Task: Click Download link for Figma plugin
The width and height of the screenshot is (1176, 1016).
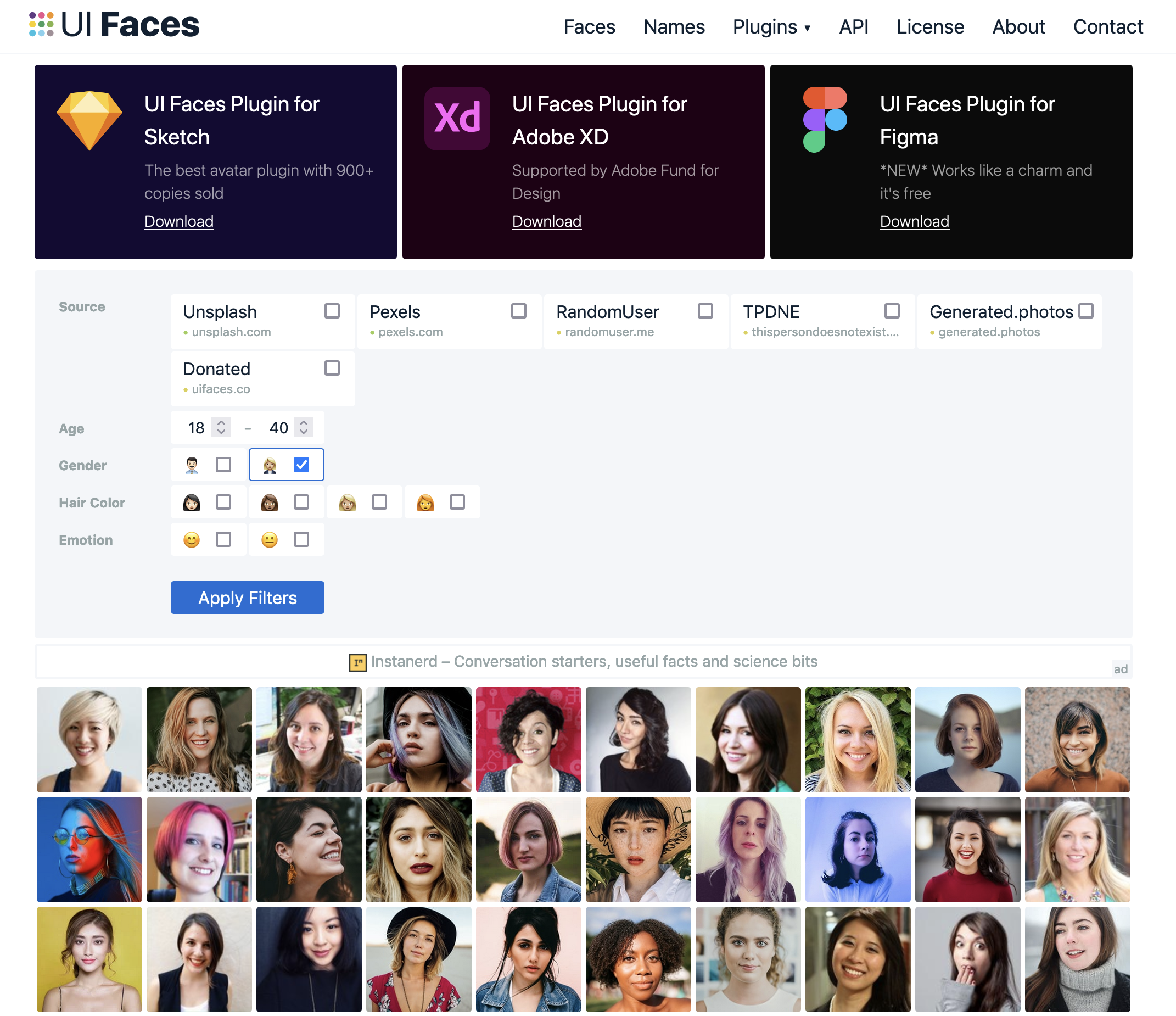Action: (x=914, y=221)
